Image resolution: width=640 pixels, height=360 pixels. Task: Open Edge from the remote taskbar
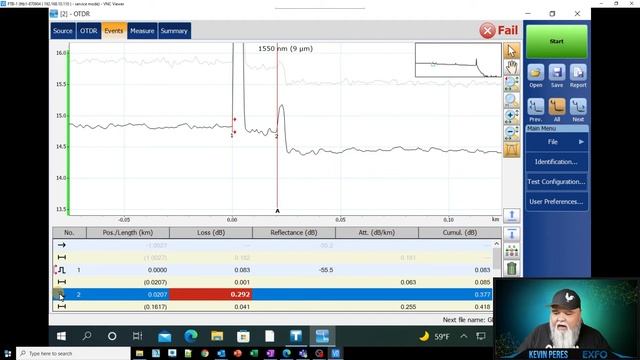click(x=191, y=336)
